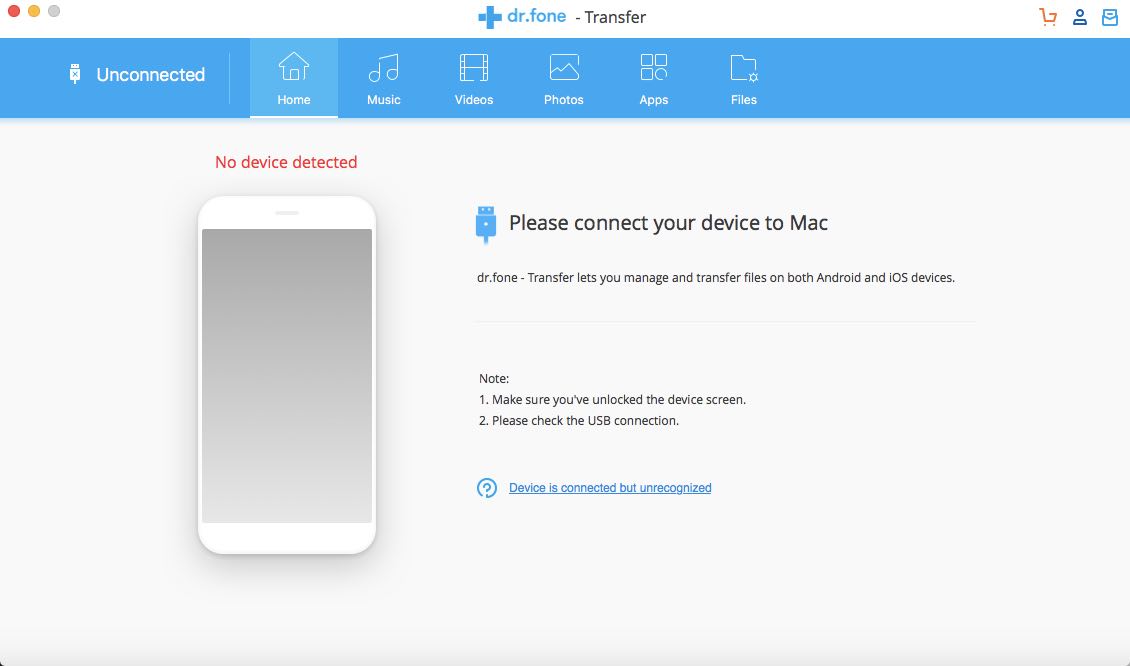Open the user account icon
1130x666 pixels.
coord(1080,17)
